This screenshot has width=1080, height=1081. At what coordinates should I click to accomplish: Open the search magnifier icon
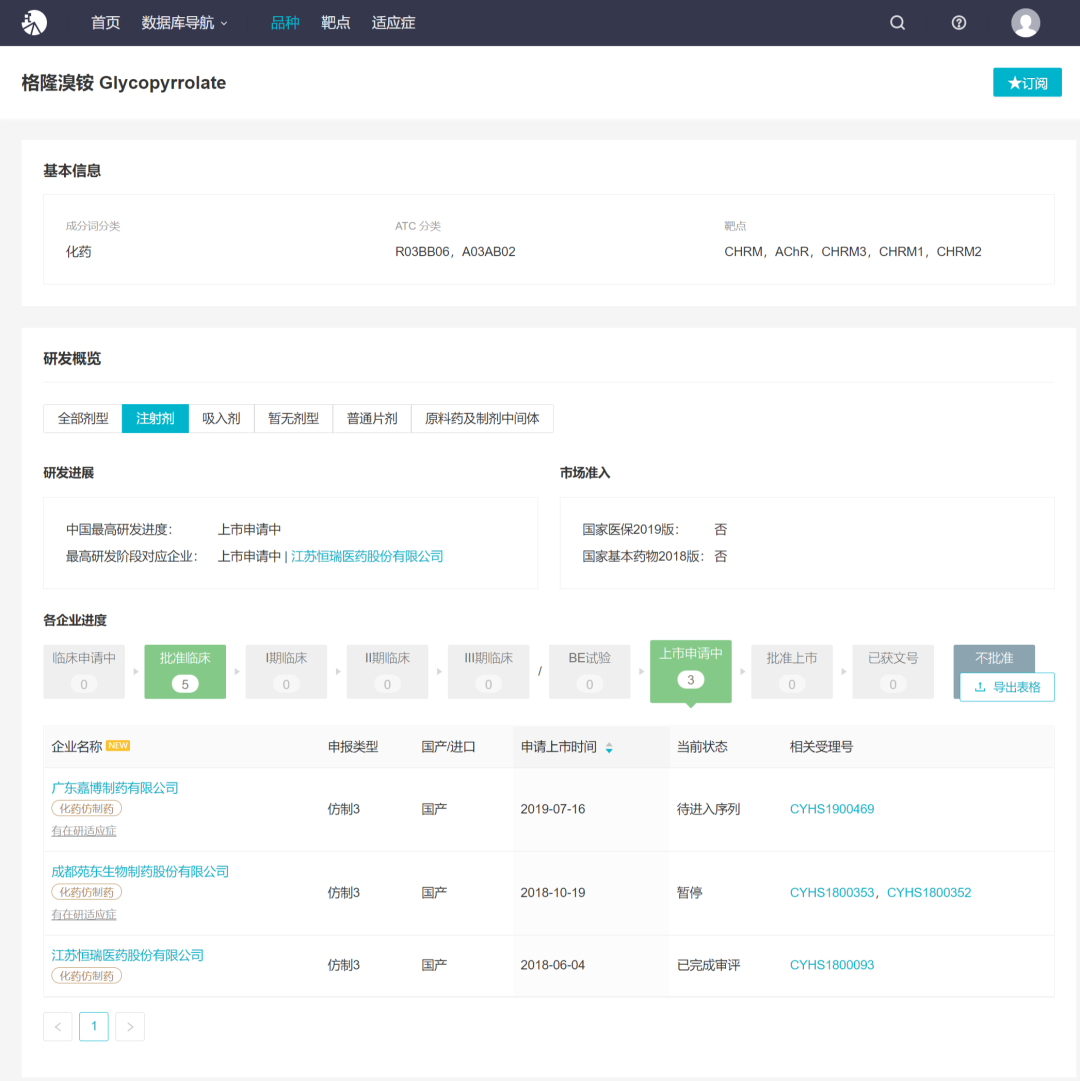tap(897, 23)
